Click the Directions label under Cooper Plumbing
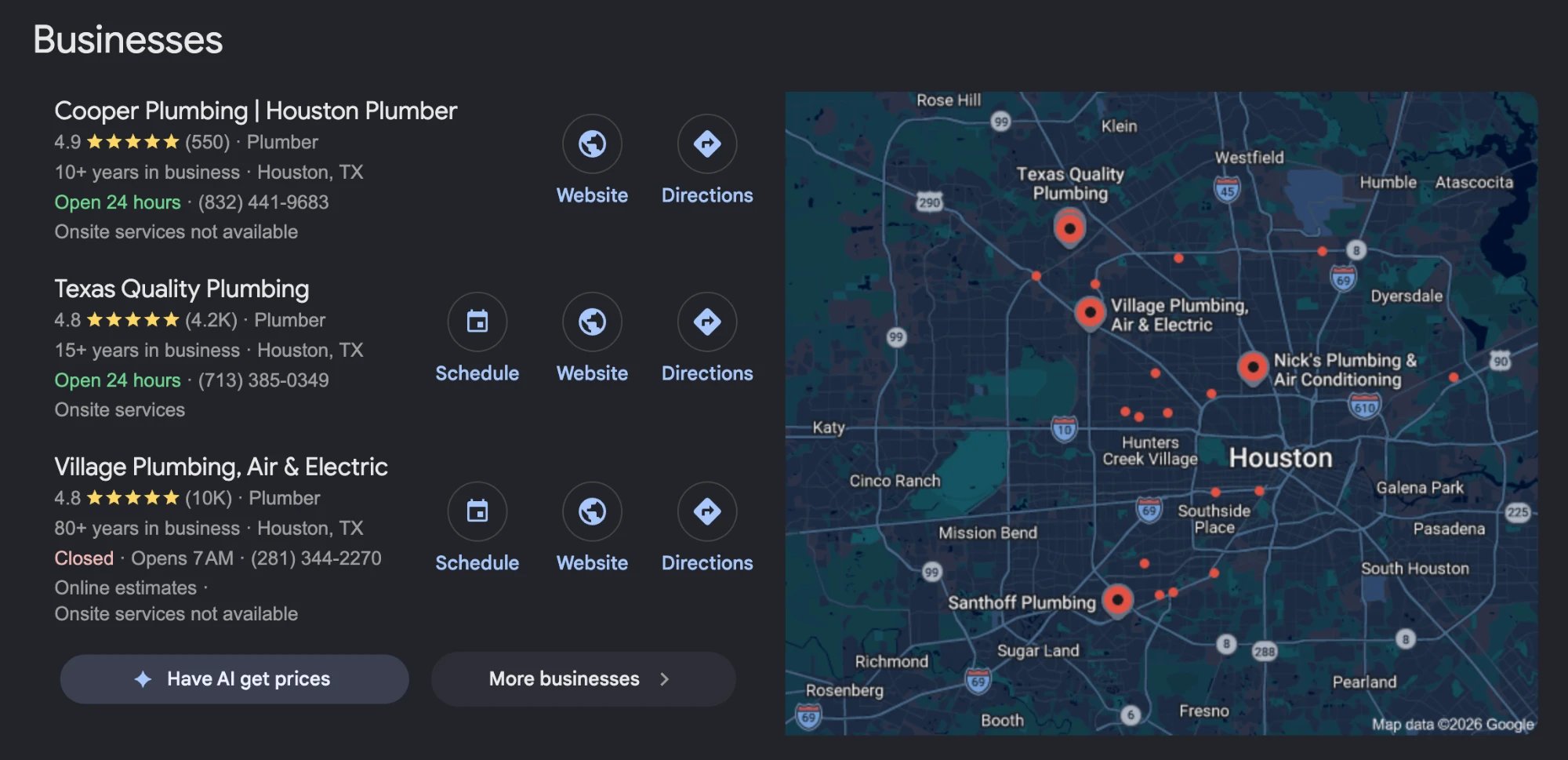This screenshot has height=760, width=1568. tap(707, 195)
